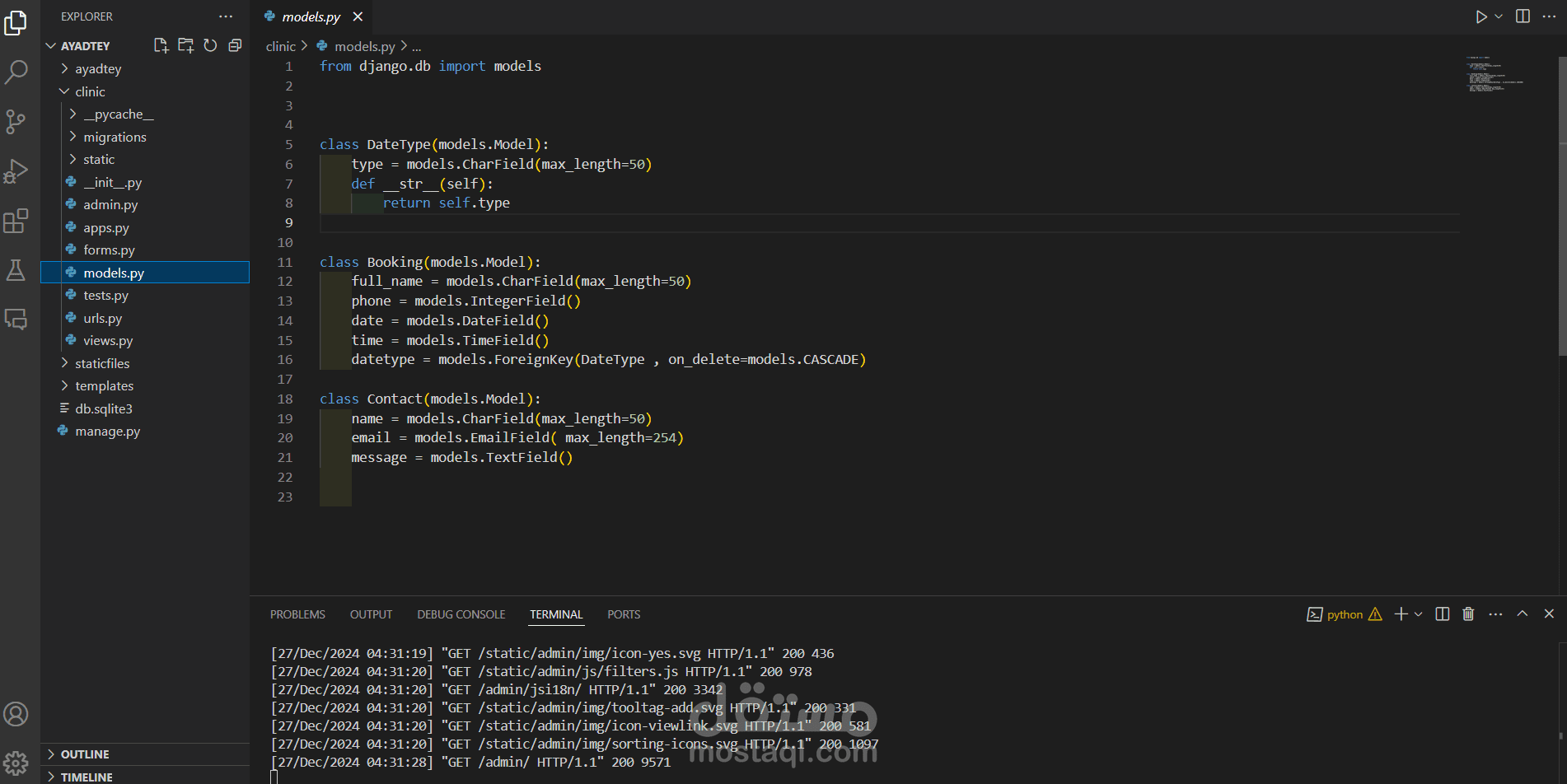Image resolution: width=1567 pixels, height=784 pixels.
Task: Refresh the explorer file tree
Action: pyautogui.click(x=210, y=46)
